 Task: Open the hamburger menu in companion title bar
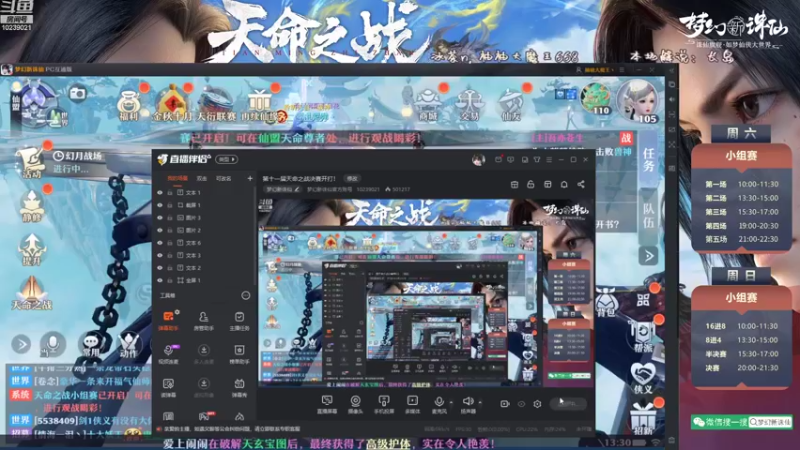549,160
